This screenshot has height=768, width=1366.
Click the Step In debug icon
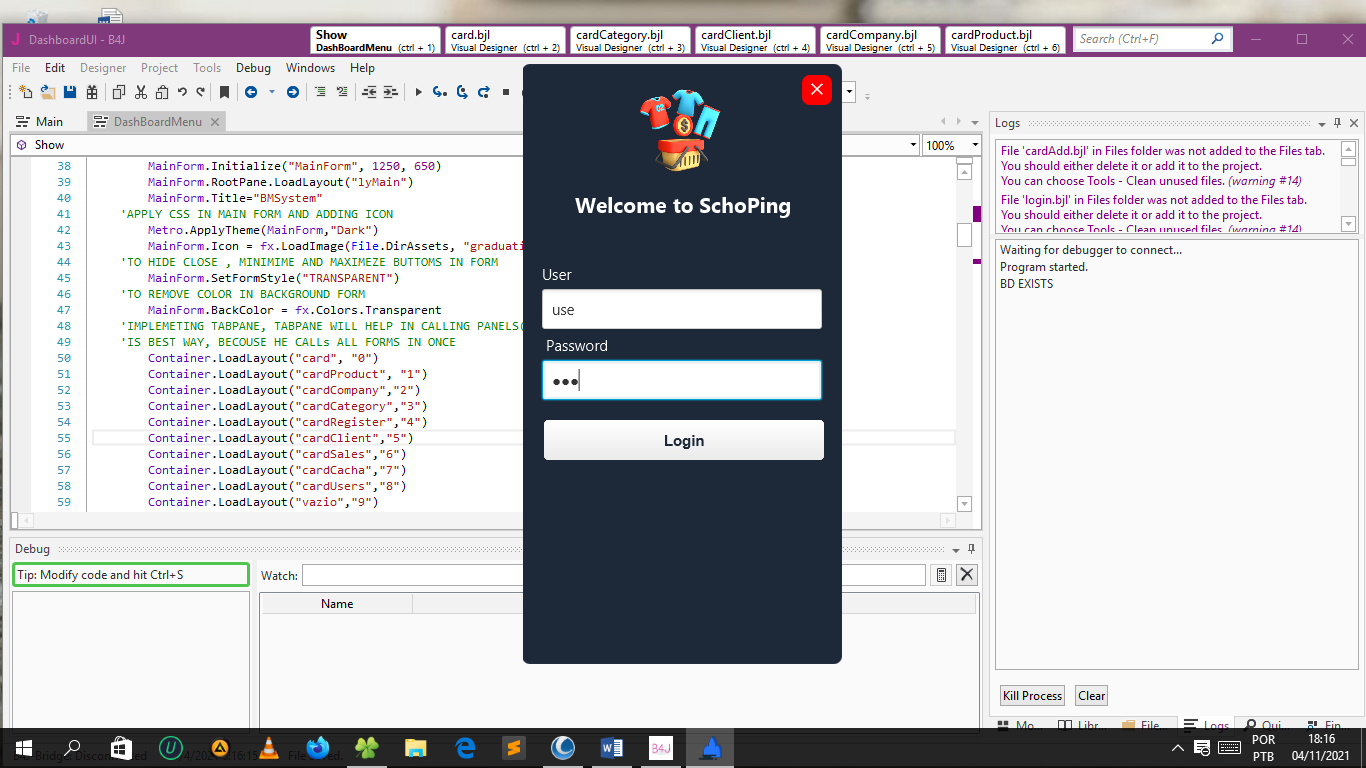tap(440, 92)
